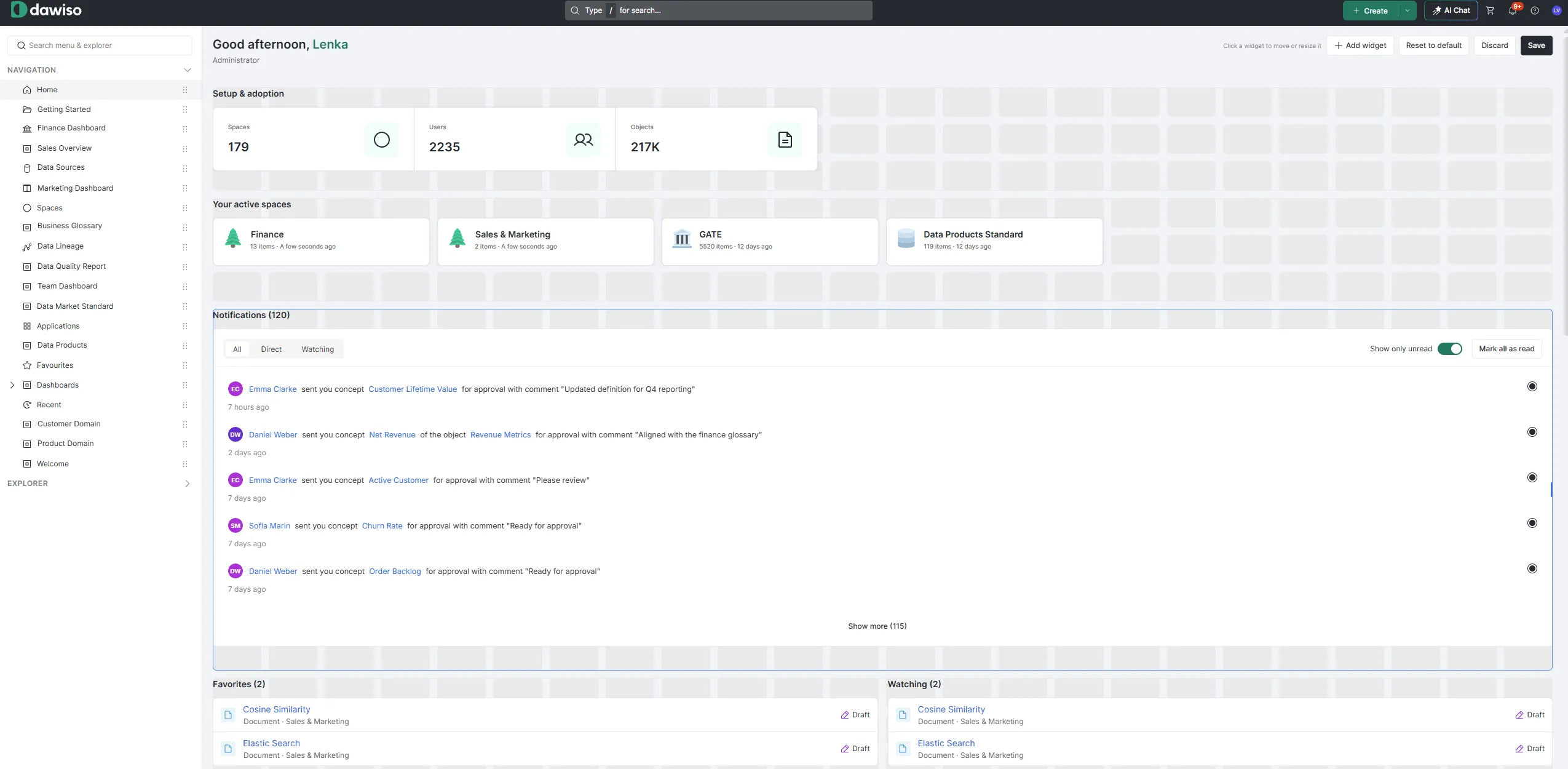Click the drag handle next to Finance Dashboard

pos(185,129)
